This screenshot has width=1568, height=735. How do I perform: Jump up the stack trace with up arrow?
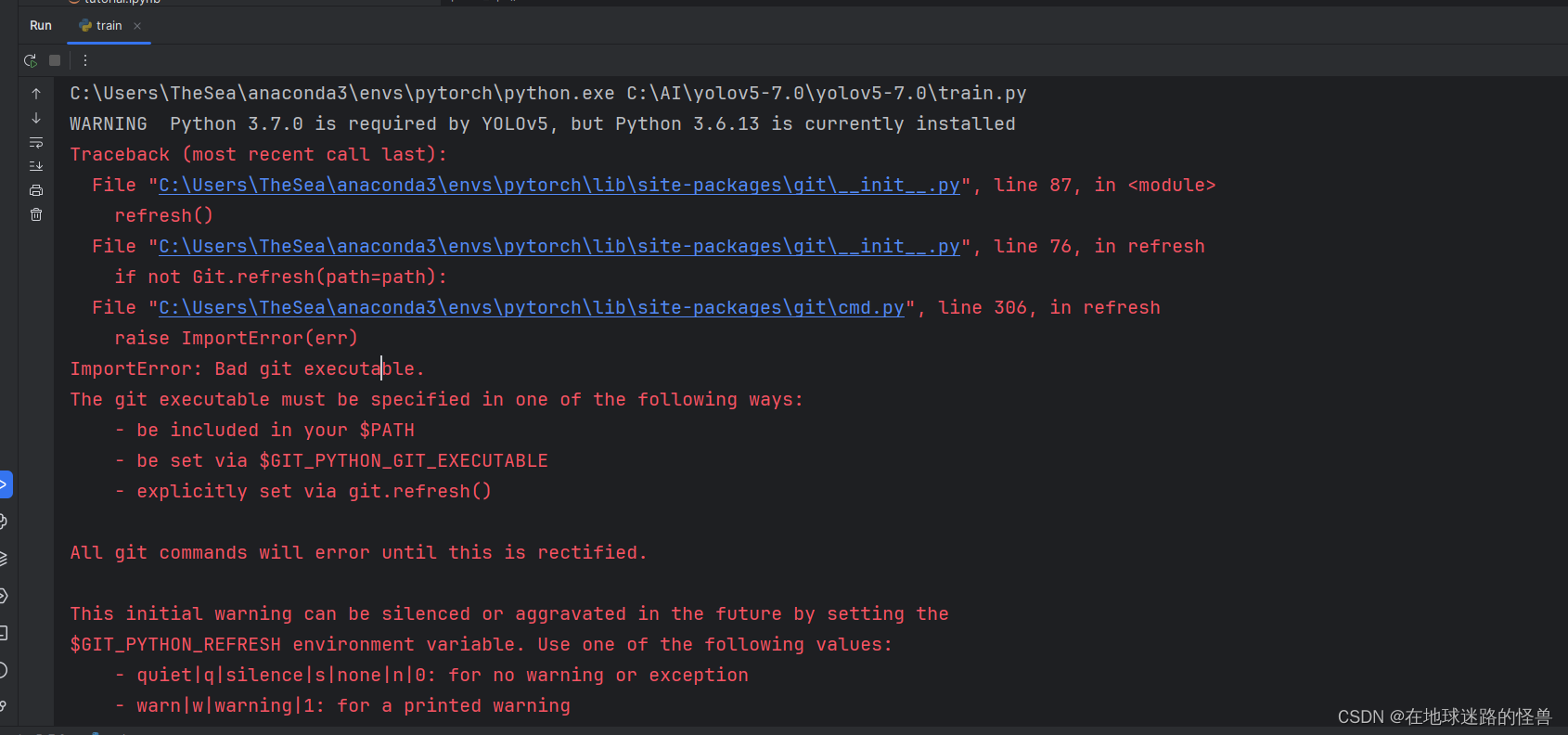tap(36, 94)
